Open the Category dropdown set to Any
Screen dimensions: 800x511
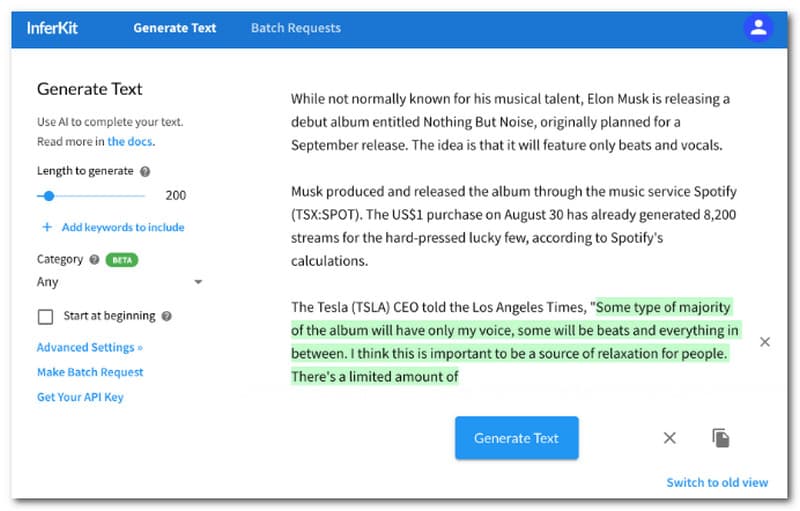click(x=119, y=282)
